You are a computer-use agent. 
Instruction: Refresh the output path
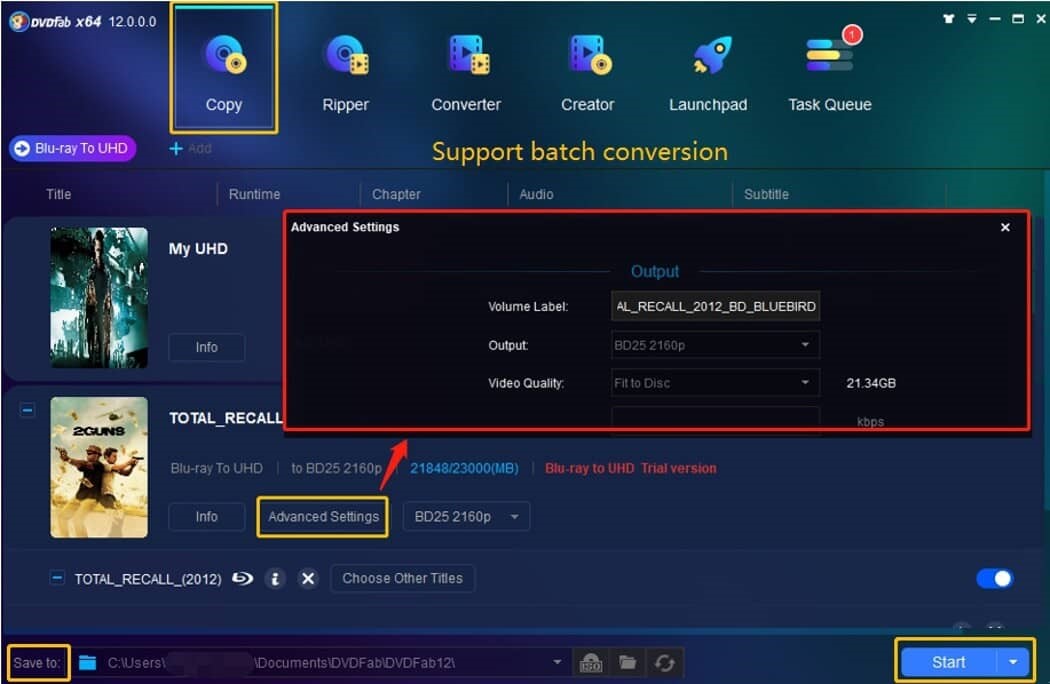click(x=665, y=662)
